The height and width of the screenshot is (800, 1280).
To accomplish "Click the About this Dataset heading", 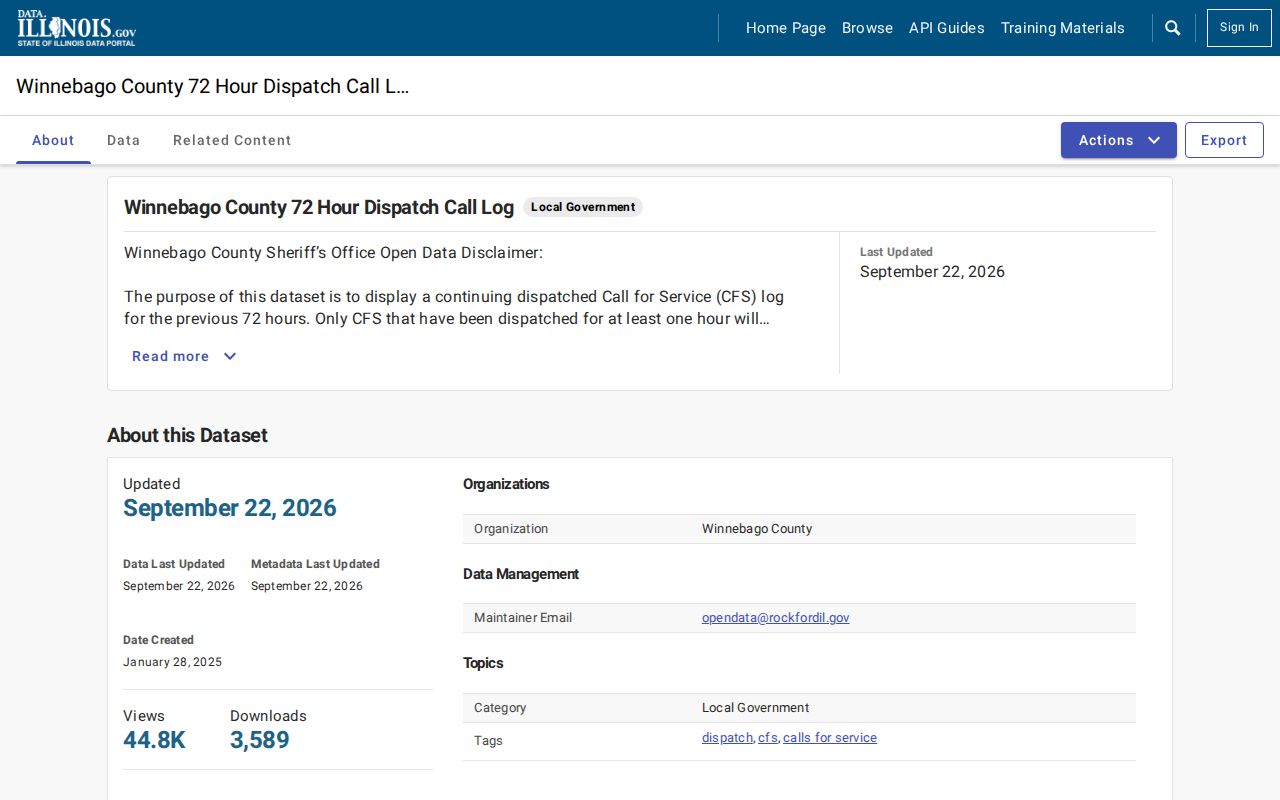I will coord(187,435).
